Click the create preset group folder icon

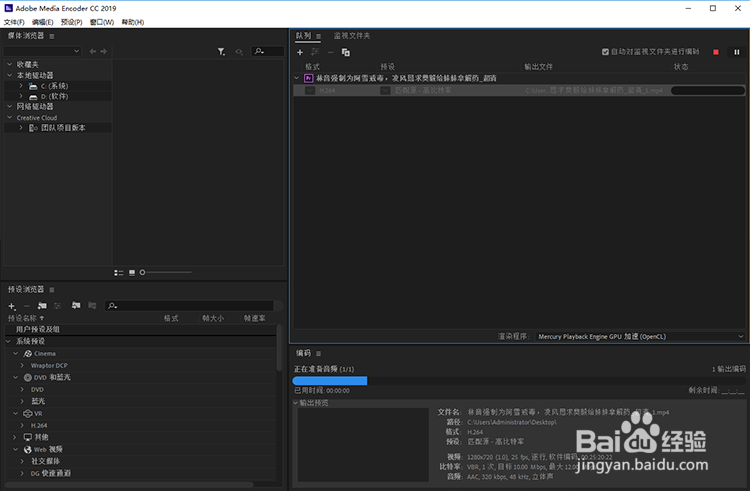[x=42, y=306]
